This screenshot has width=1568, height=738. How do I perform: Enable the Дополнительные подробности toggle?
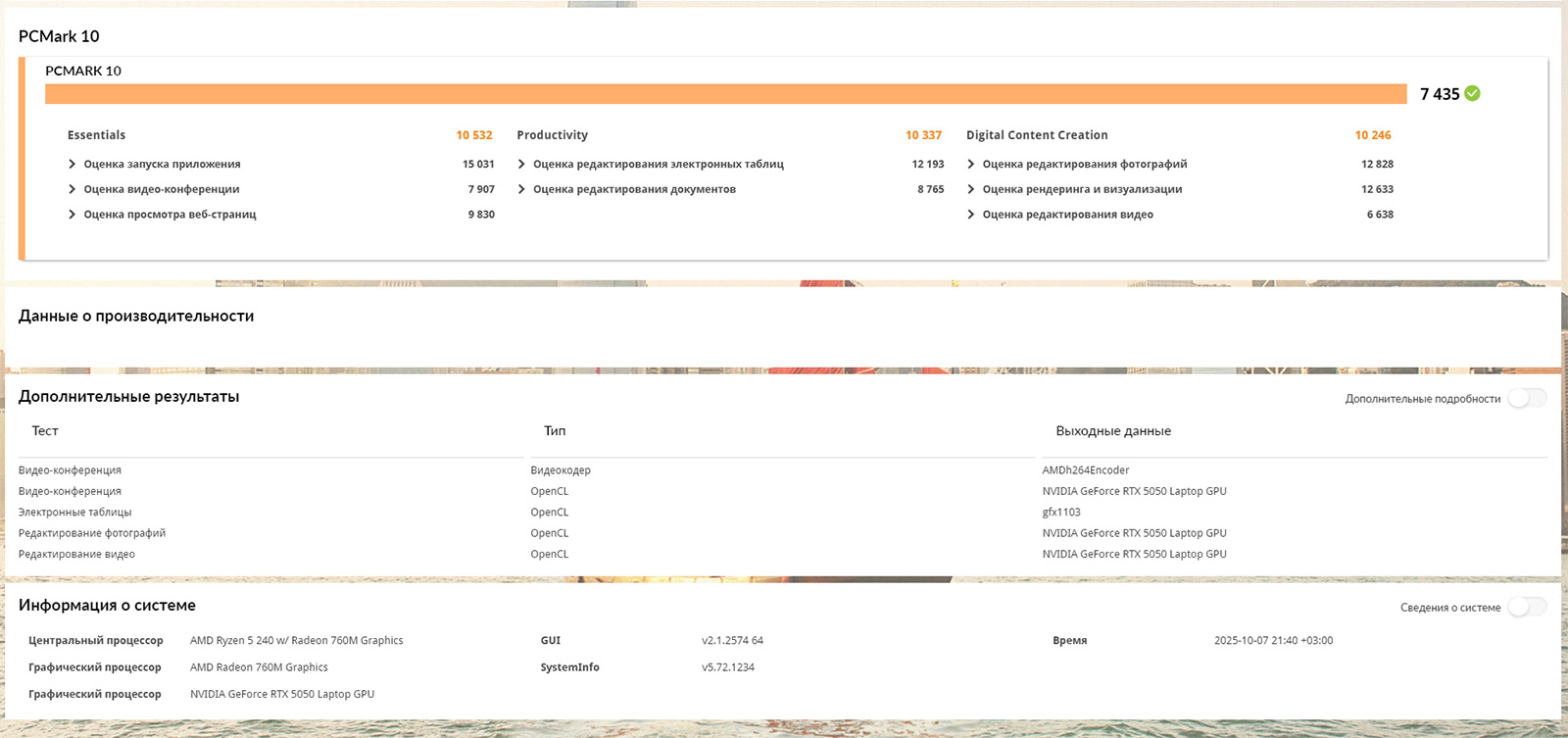(1527, 398)
